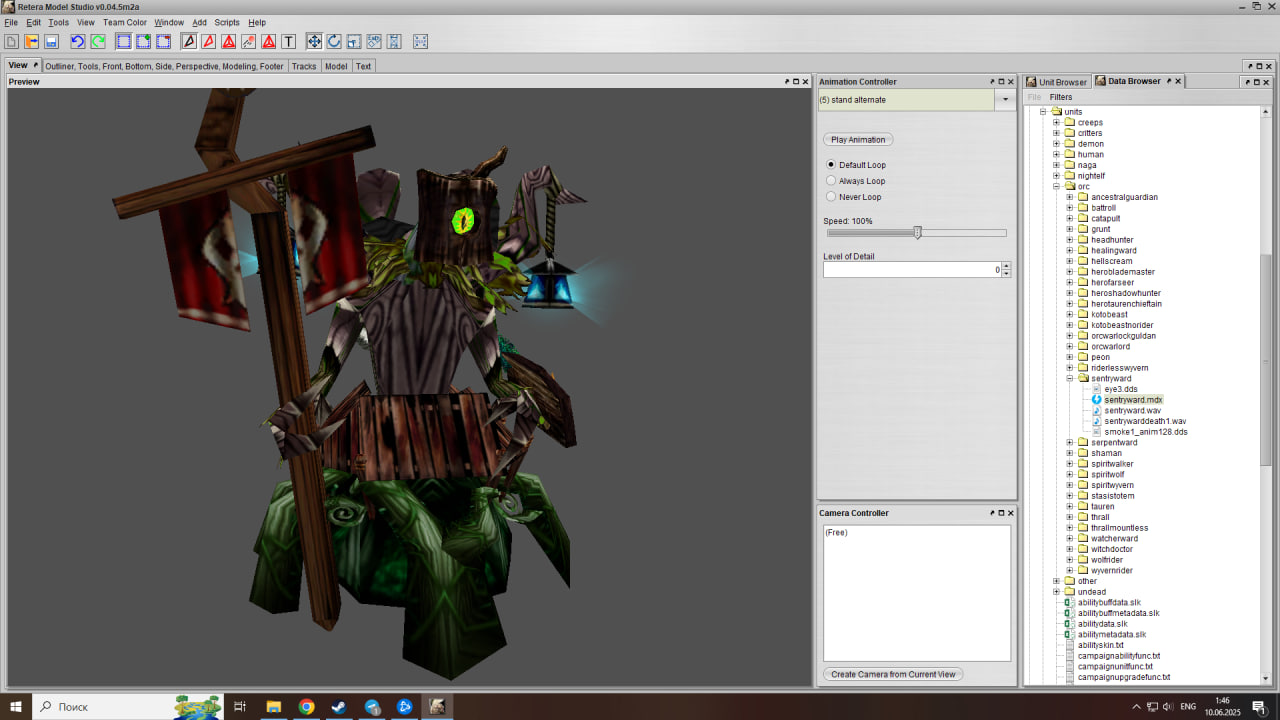1280x720 pixels.
Task: Click Create Camera from Current View
Action: [894, 674]
